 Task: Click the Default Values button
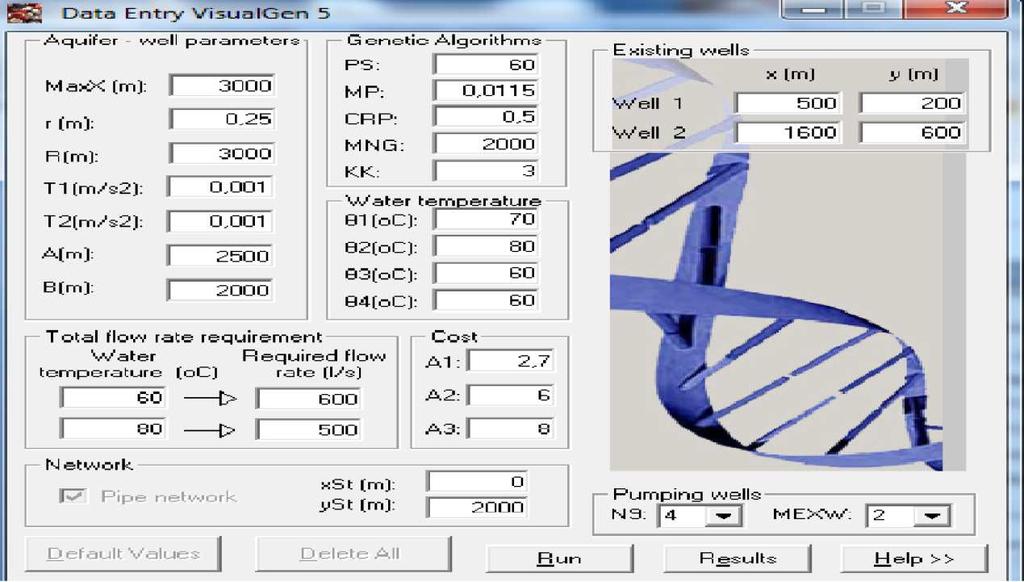coord(123,554)
